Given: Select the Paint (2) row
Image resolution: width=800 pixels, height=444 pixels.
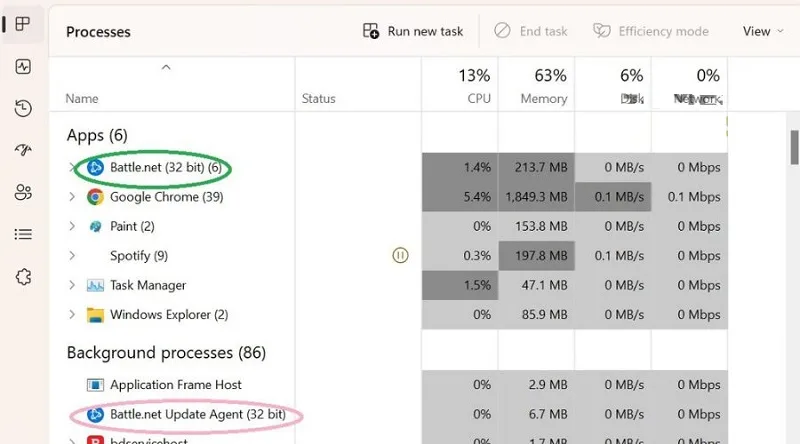Looking at the screenshot, I should point(388,227).
